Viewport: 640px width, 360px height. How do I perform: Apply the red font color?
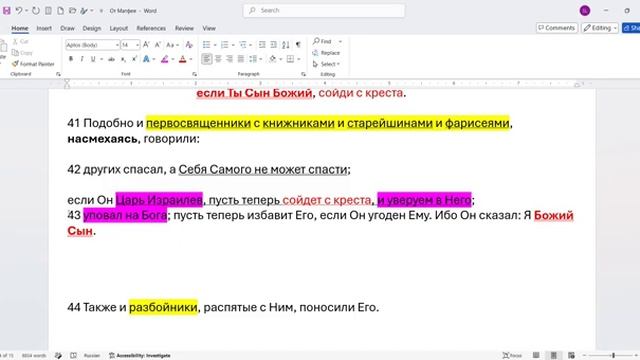182,59
